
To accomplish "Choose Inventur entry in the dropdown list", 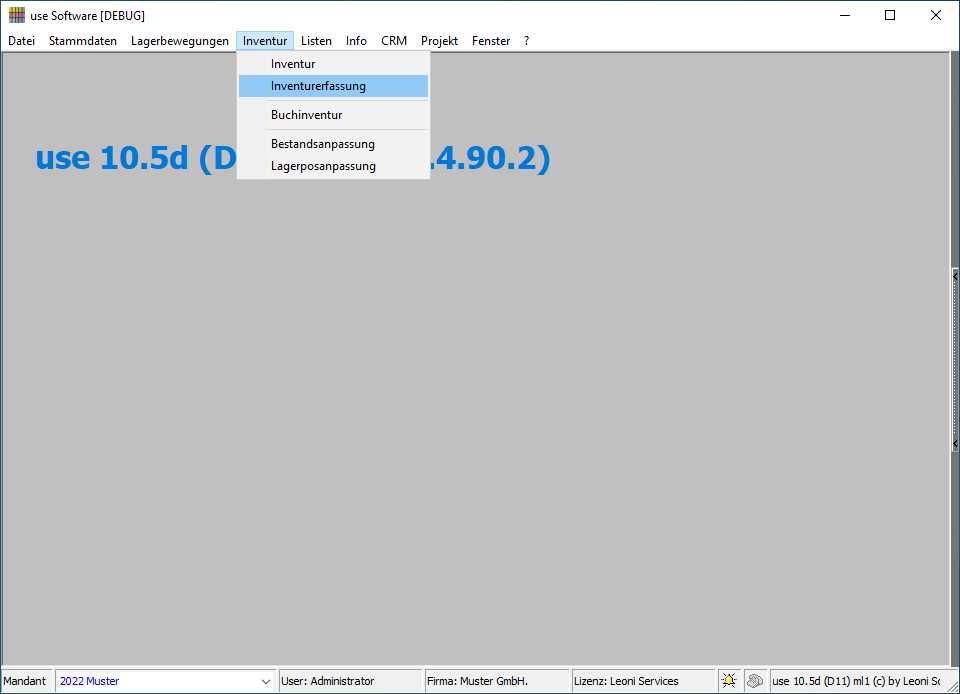I will click(x=334, y=64).
